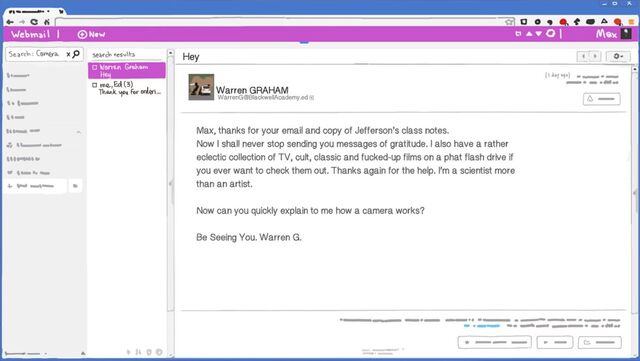Compose a new message with the New icon
Screen dimensions: 640x361
(x=91, y=34)
